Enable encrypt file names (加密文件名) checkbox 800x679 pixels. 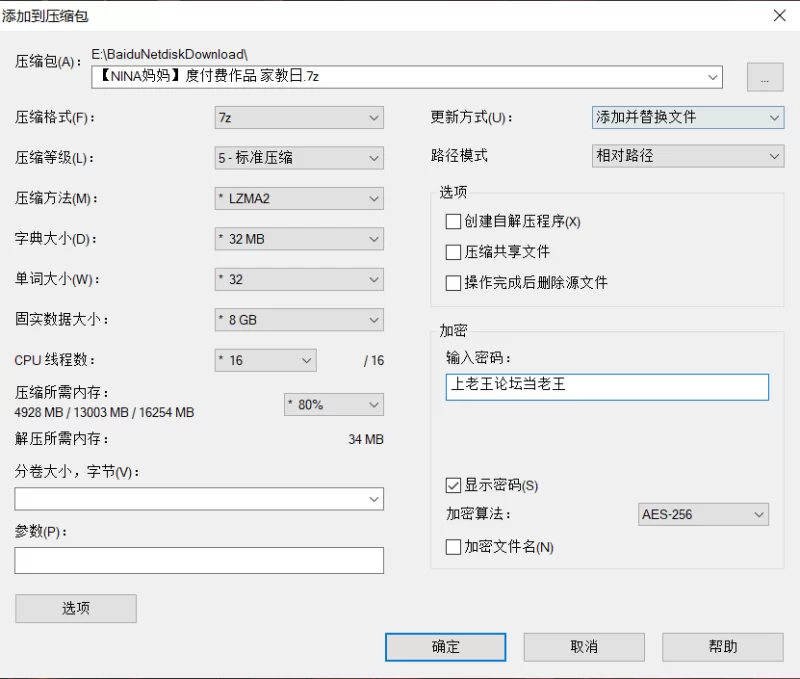(453, 547)
